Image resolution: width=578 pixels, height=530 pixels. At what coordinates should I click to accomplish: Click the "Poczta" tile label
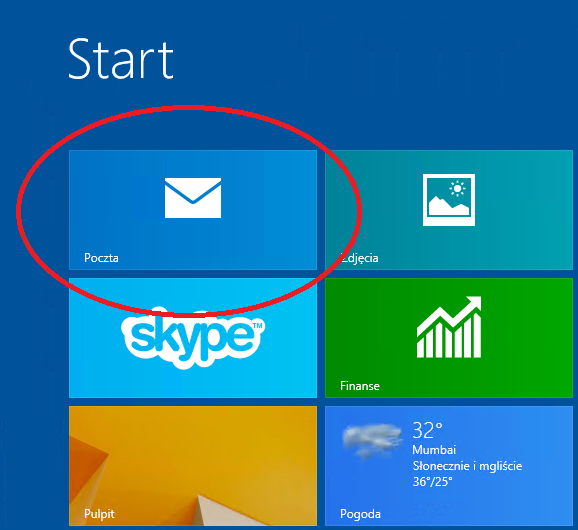point(101,258)
